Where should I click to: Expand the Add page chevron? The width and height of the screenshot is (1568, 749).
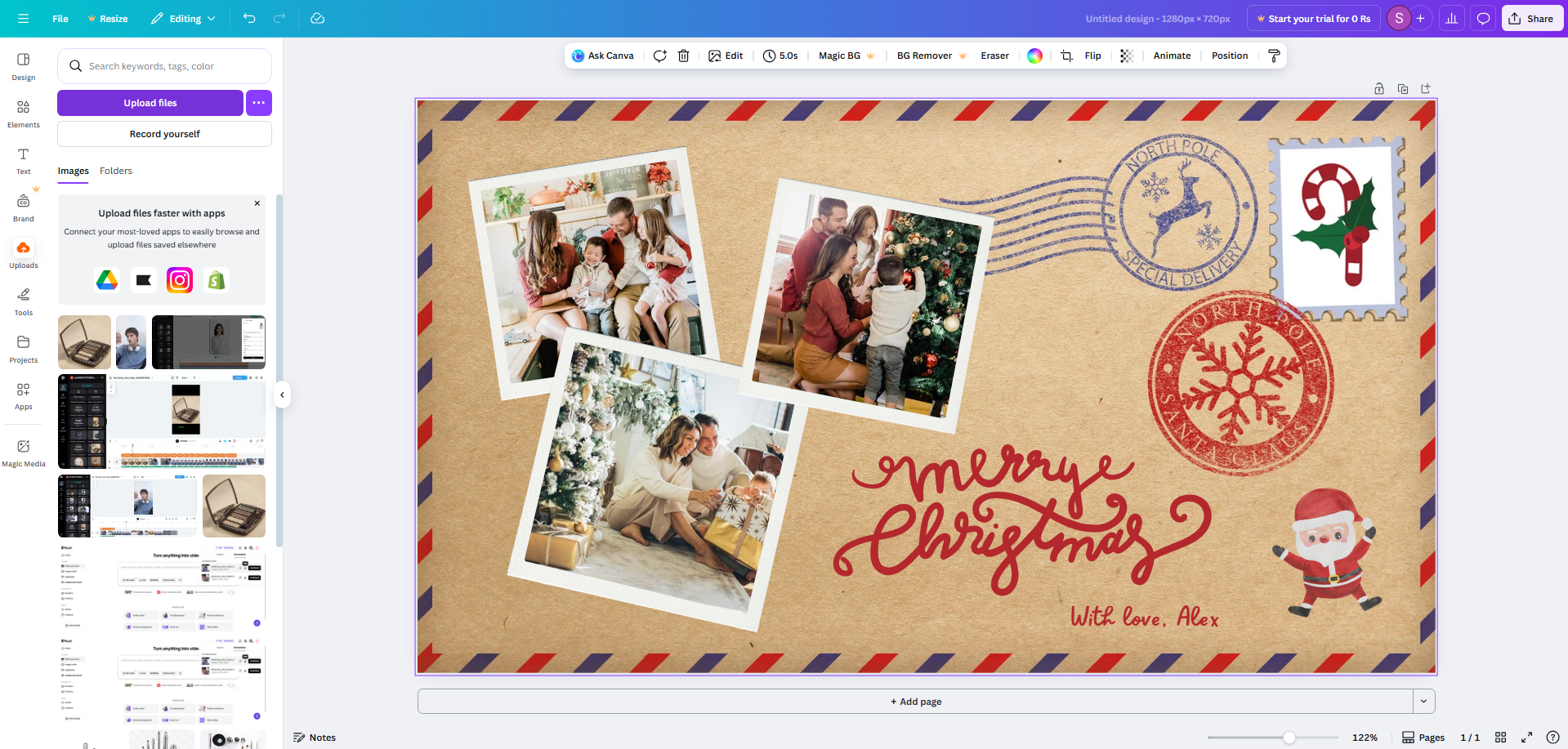[1423, 701]
